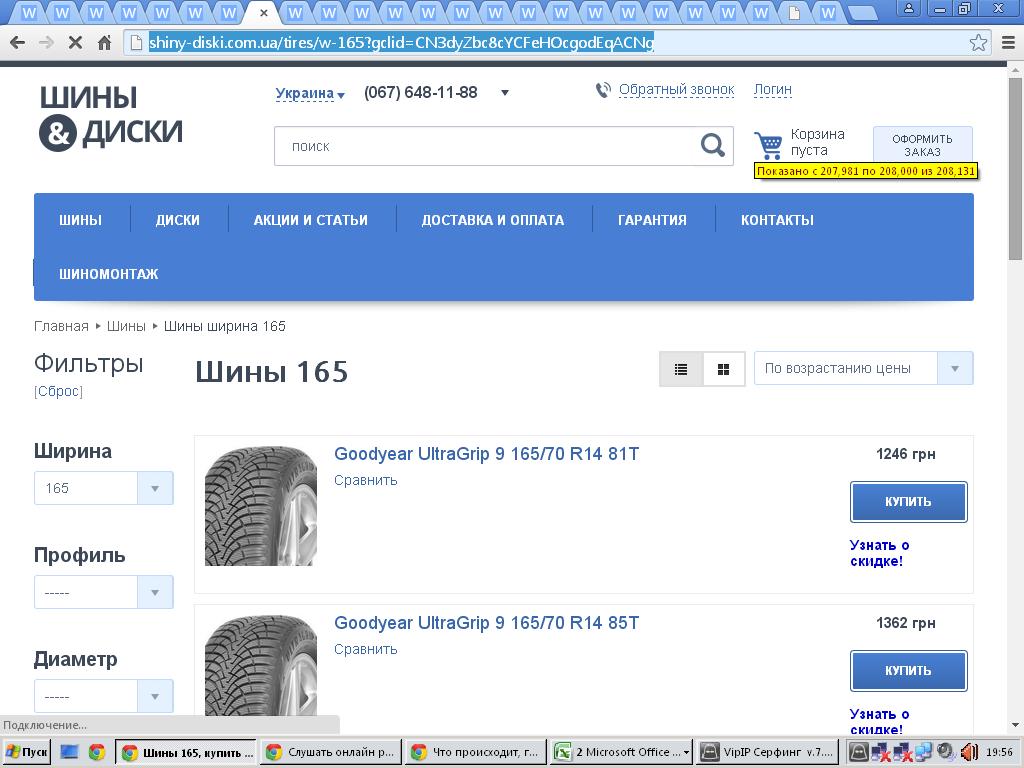Expand the phone numbers dropdown arrow
1024x768 pixels.
tap(505, 93)
